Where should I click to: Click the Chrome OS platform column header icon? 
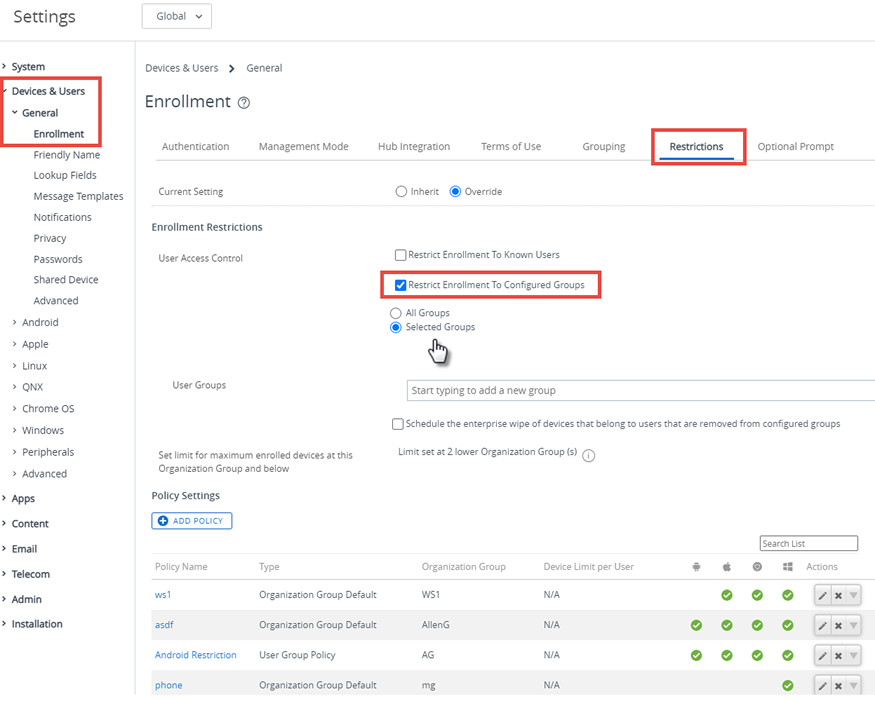pyautogui.click(x=757, y=567)
